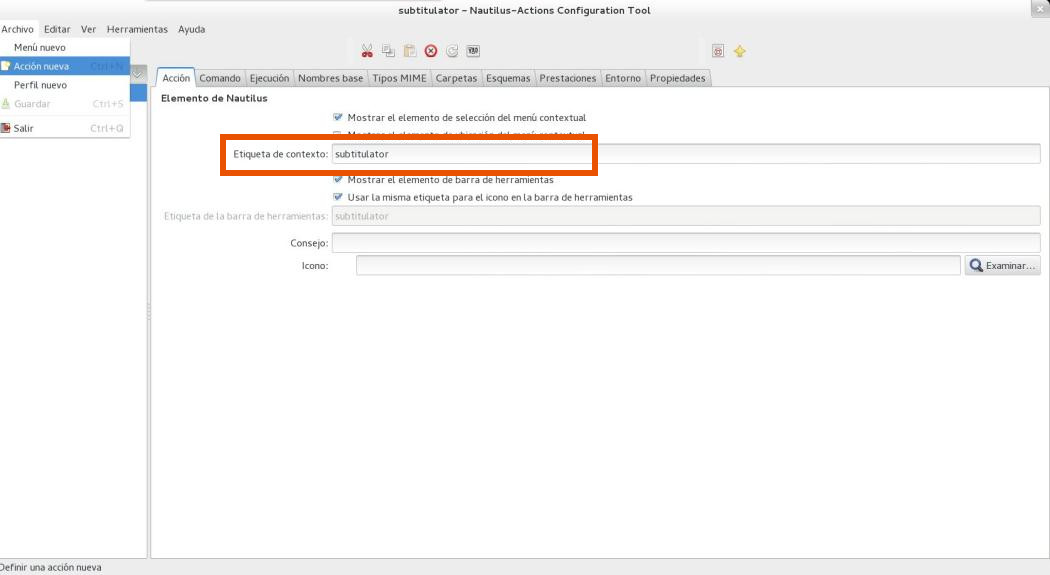Screen dimensions: 1050x575
Task: Expand the dropdown arrow beside the Archivo menu popup
Action: pos(137,74)
